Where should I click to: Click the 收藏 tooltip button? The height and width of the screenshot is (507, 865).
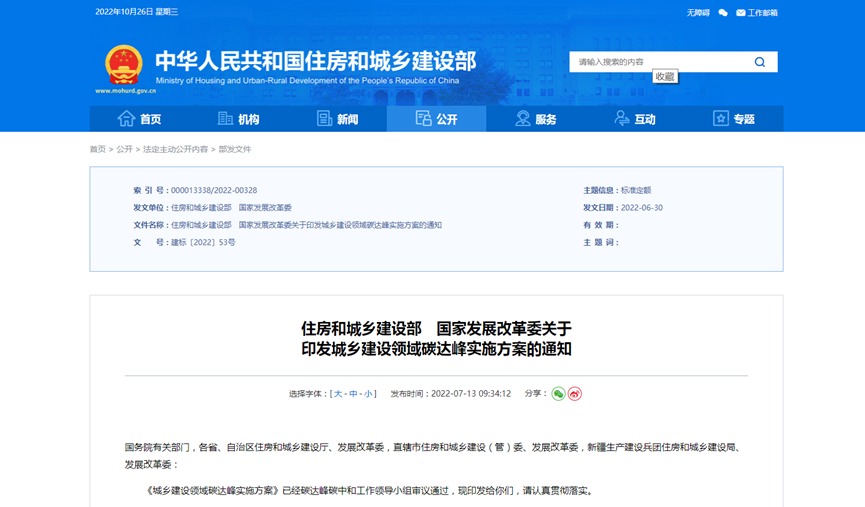665,76
